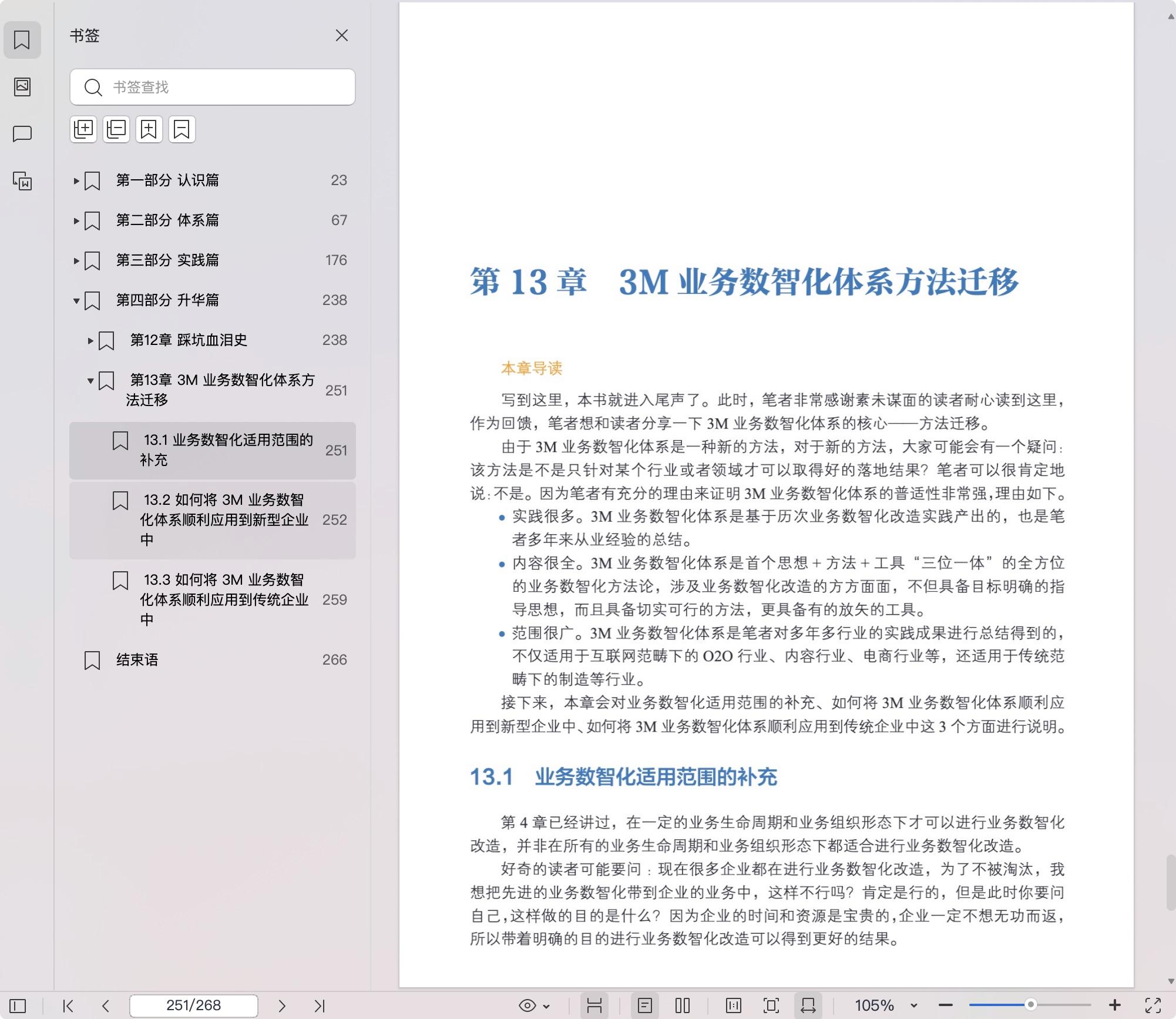
Task: Collapse the 第13章 3M 业务数智化体系方法迁移 bookmark
Action: pyautogui.click(x=90, y=380)
